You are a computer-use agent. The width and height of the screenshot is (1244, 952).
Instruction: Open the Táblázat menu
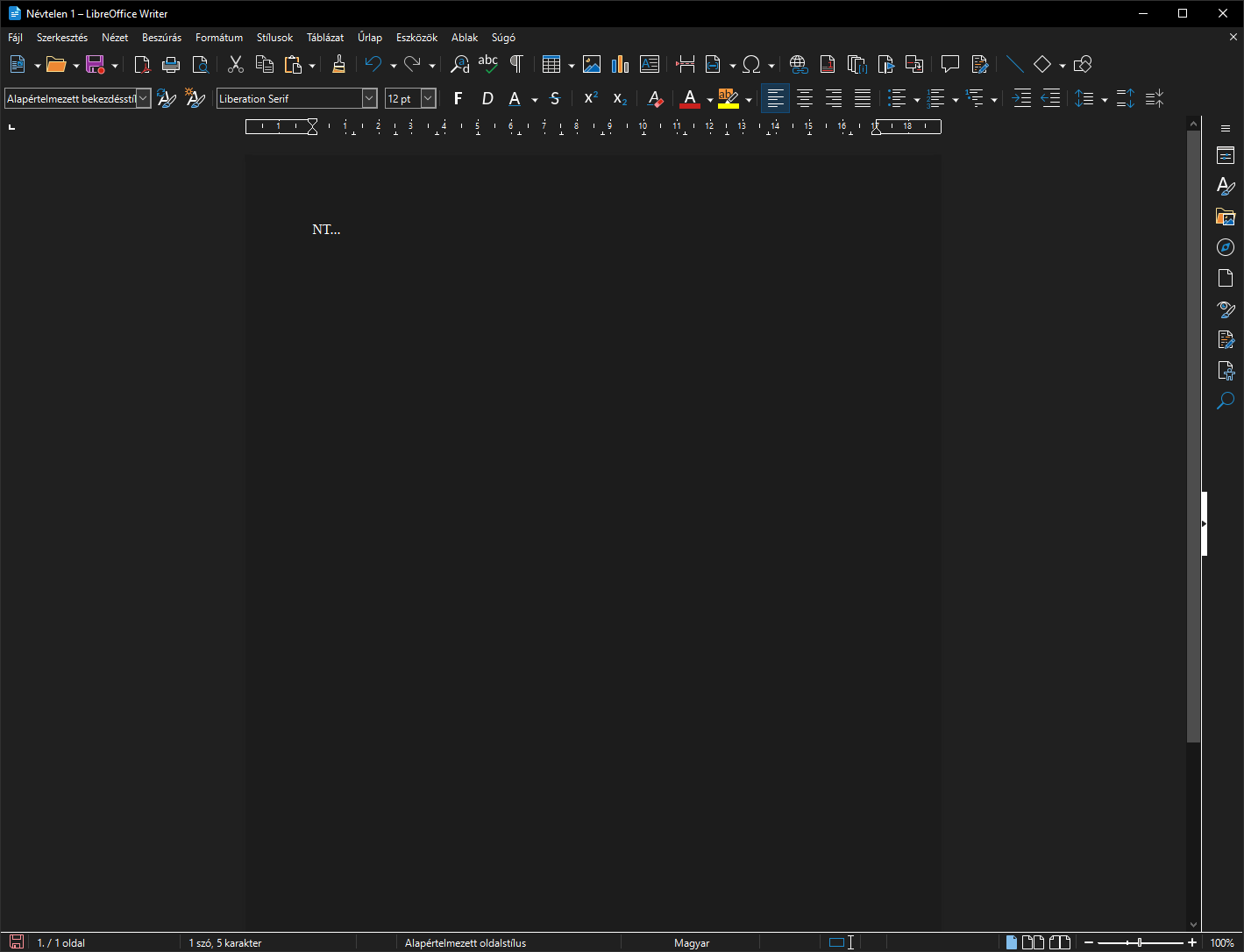[x=325, y=37]
